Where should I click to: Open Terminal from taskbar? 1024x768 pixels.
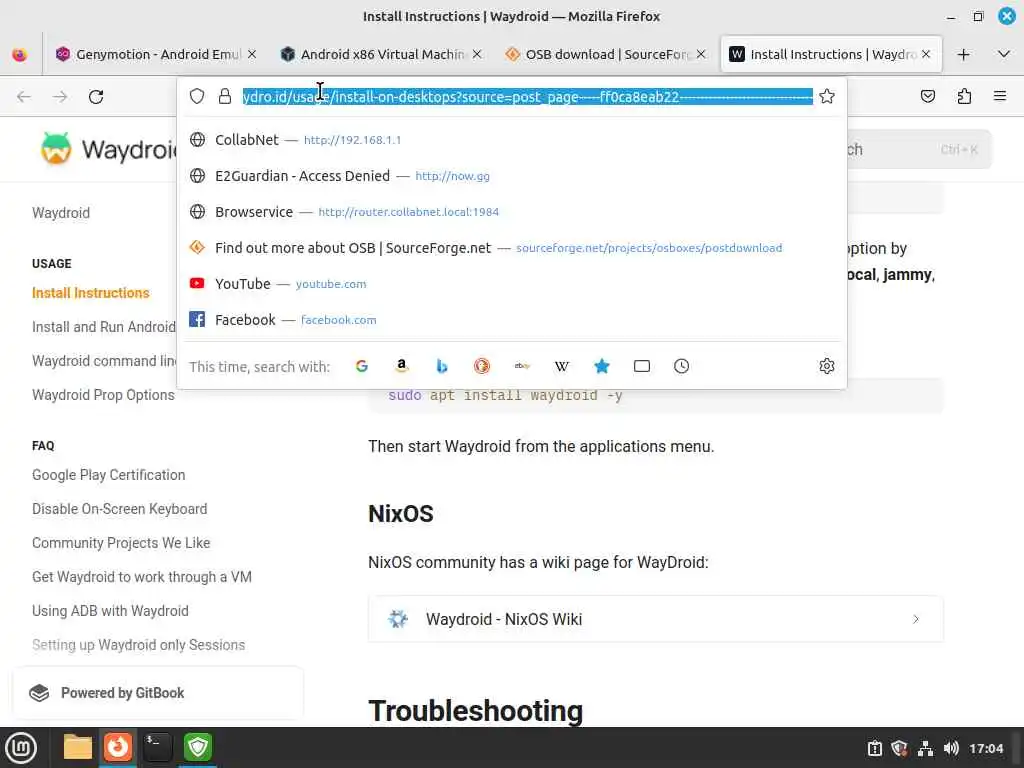[x=157, y=747]
